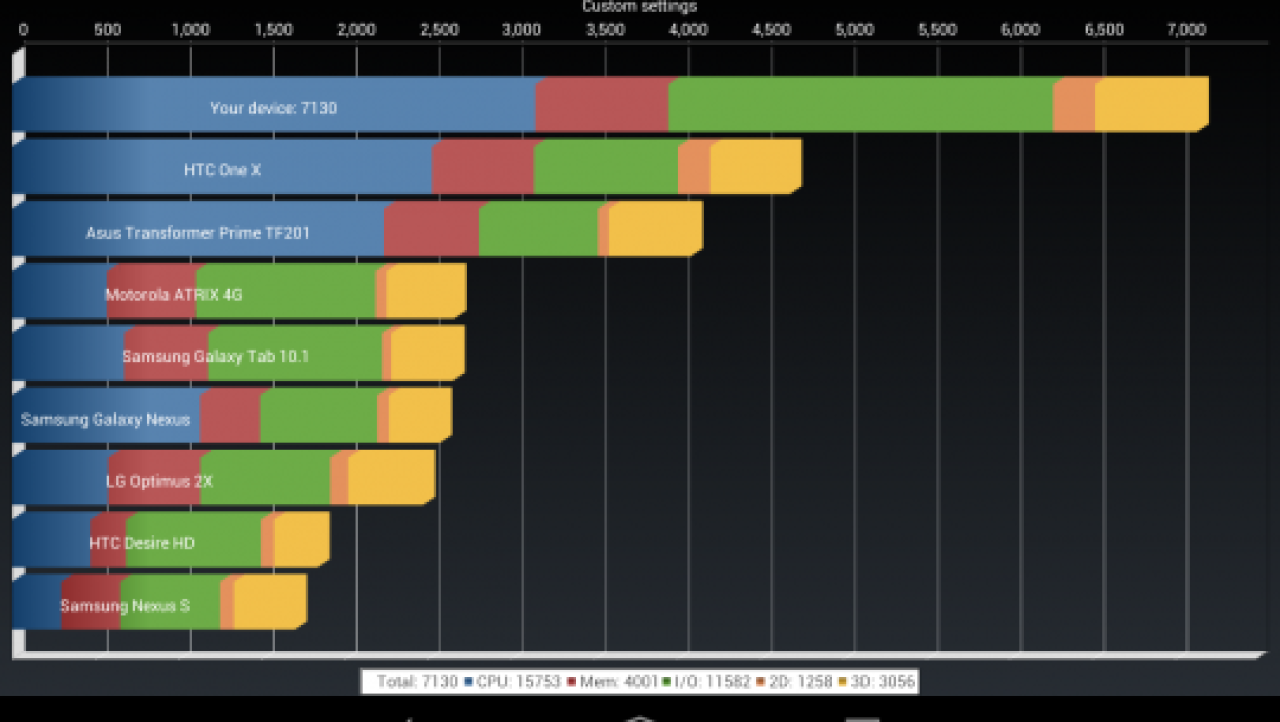The height and width of the screenshot is (722, 1280).
Task: Click "CPU: 15753" in the legend
Action: [x=518, y=682]
